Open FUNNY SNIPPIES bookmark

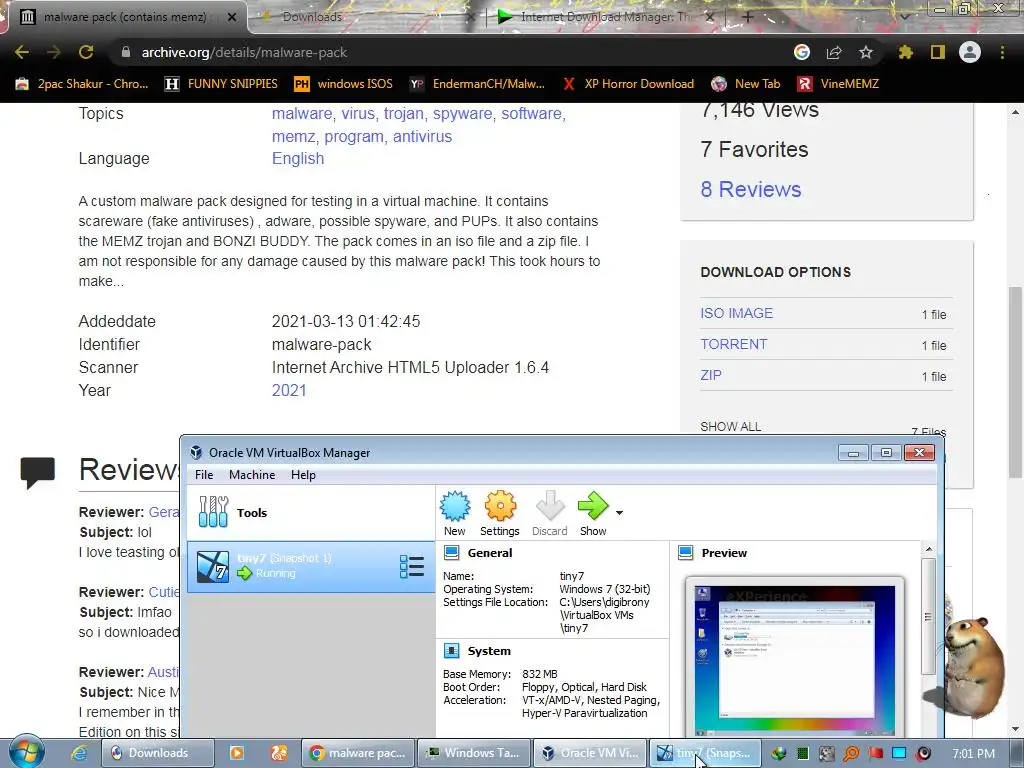pyautogui.click(x=221, y=84)
